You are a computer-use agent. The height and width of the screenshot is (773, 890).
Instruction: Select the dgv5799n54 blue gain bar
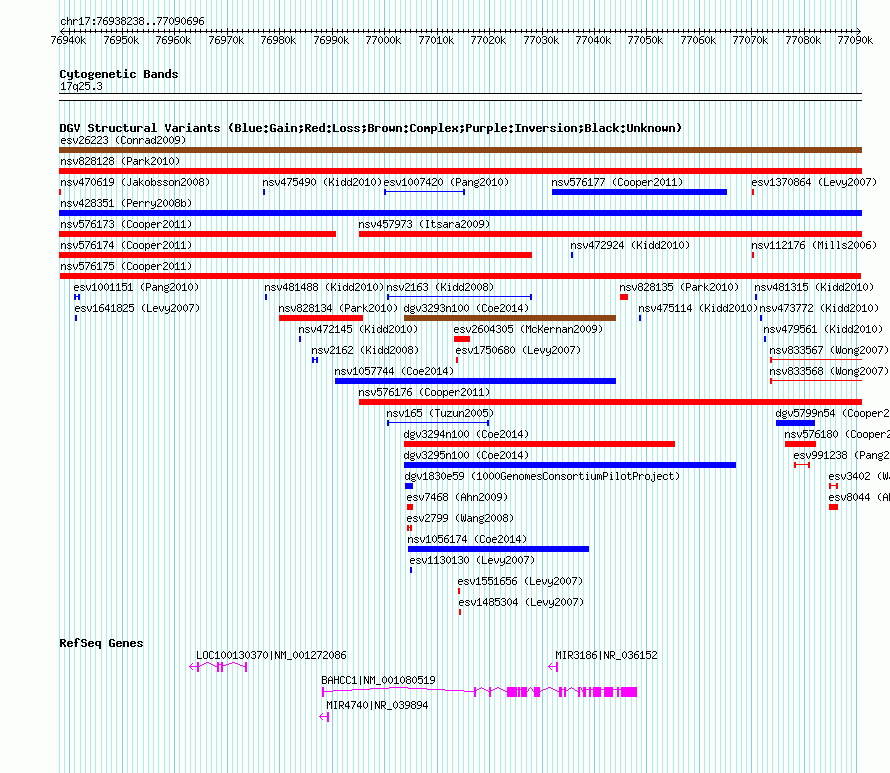pyautogui.click(x=795, y=423)
